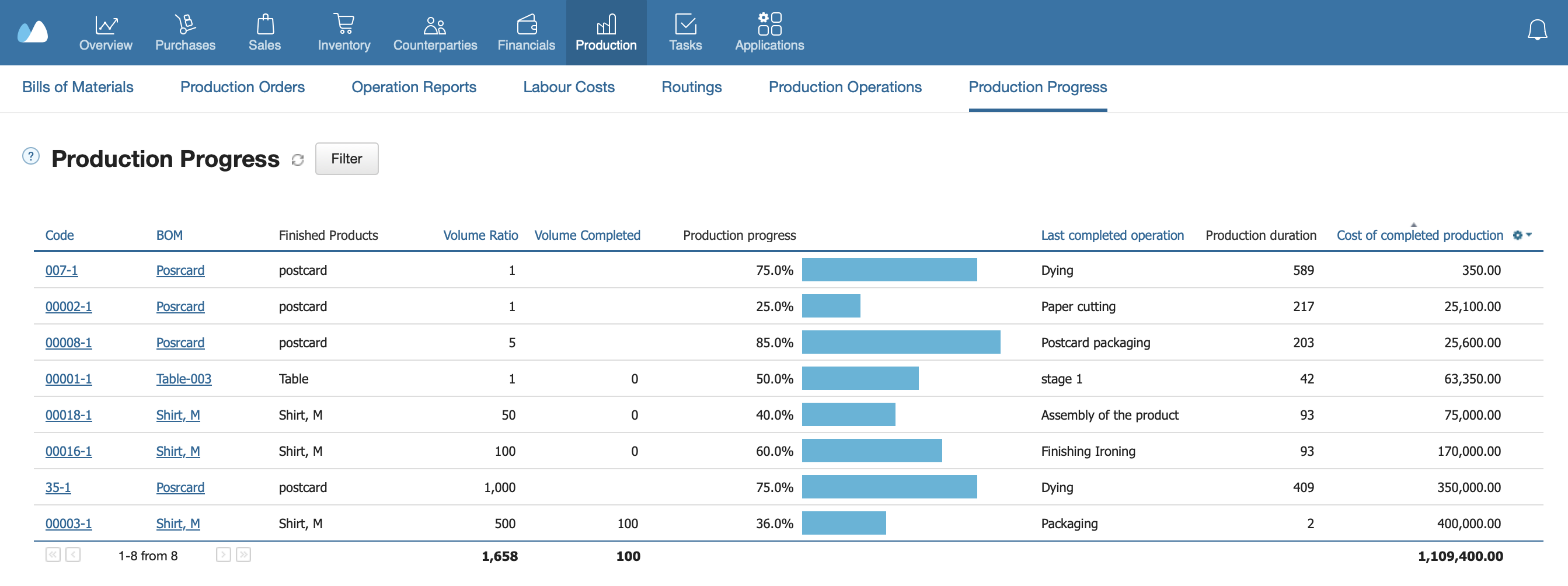Screen dimensions: 1568x586
Task: Open the Table-003 BOM link
Action: tap(183, 378)
